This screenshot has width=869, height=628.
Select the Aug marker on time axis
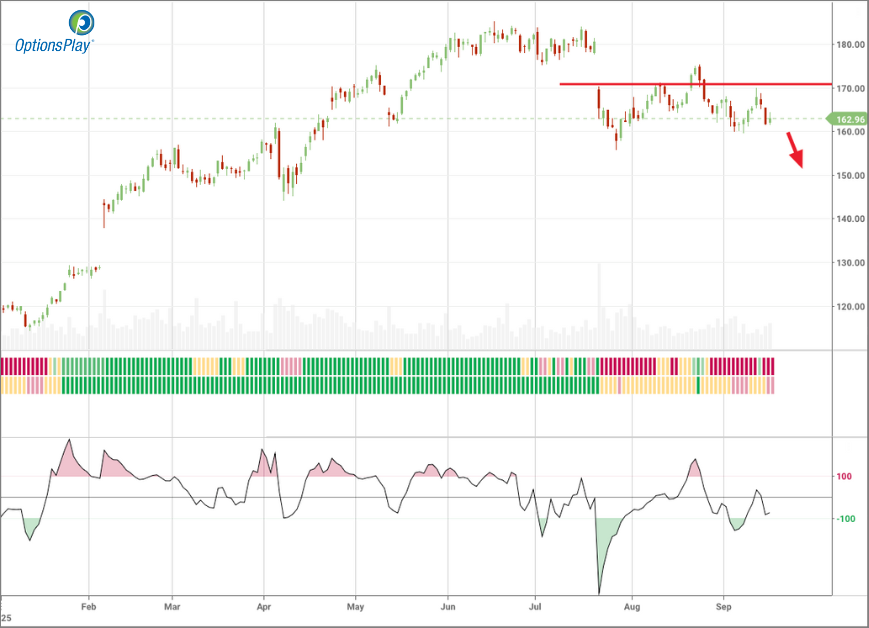coord(631,606)
